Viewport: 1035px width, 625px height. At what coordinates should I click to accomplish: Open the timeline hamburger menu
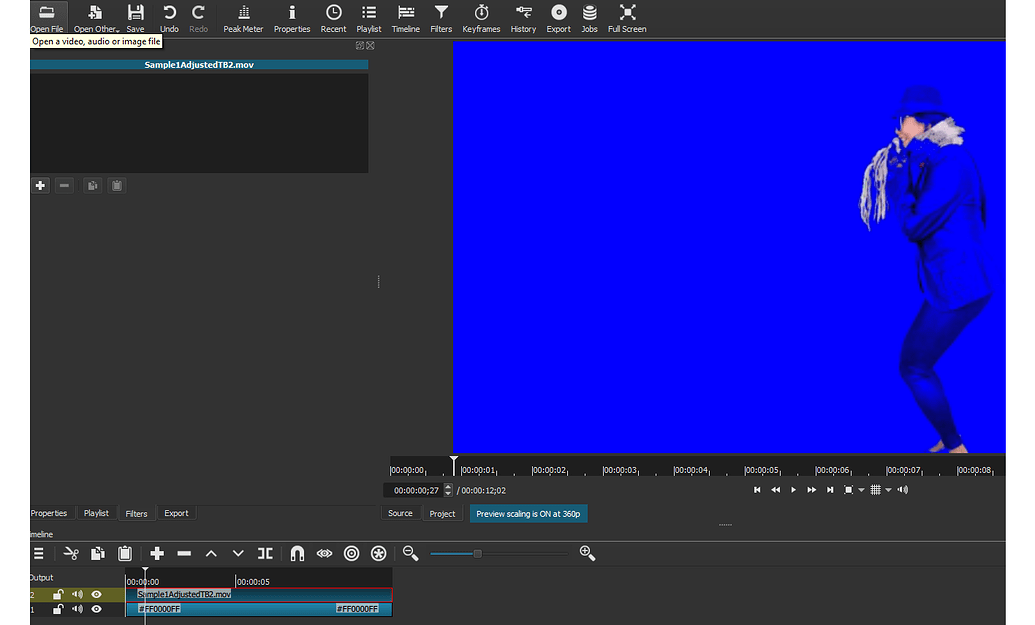39,553
